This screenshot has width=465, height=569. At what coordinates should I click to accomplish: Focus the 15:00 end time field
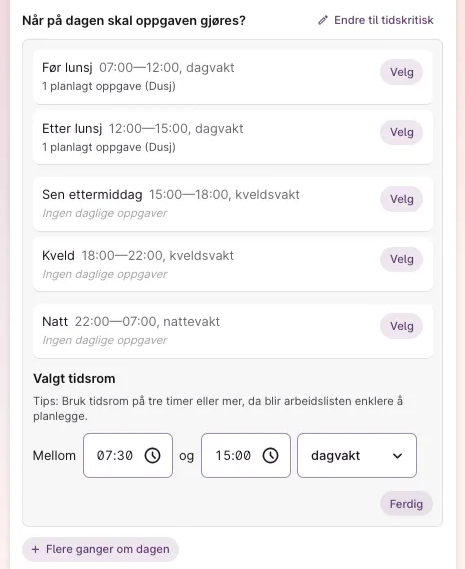(246, 455)
